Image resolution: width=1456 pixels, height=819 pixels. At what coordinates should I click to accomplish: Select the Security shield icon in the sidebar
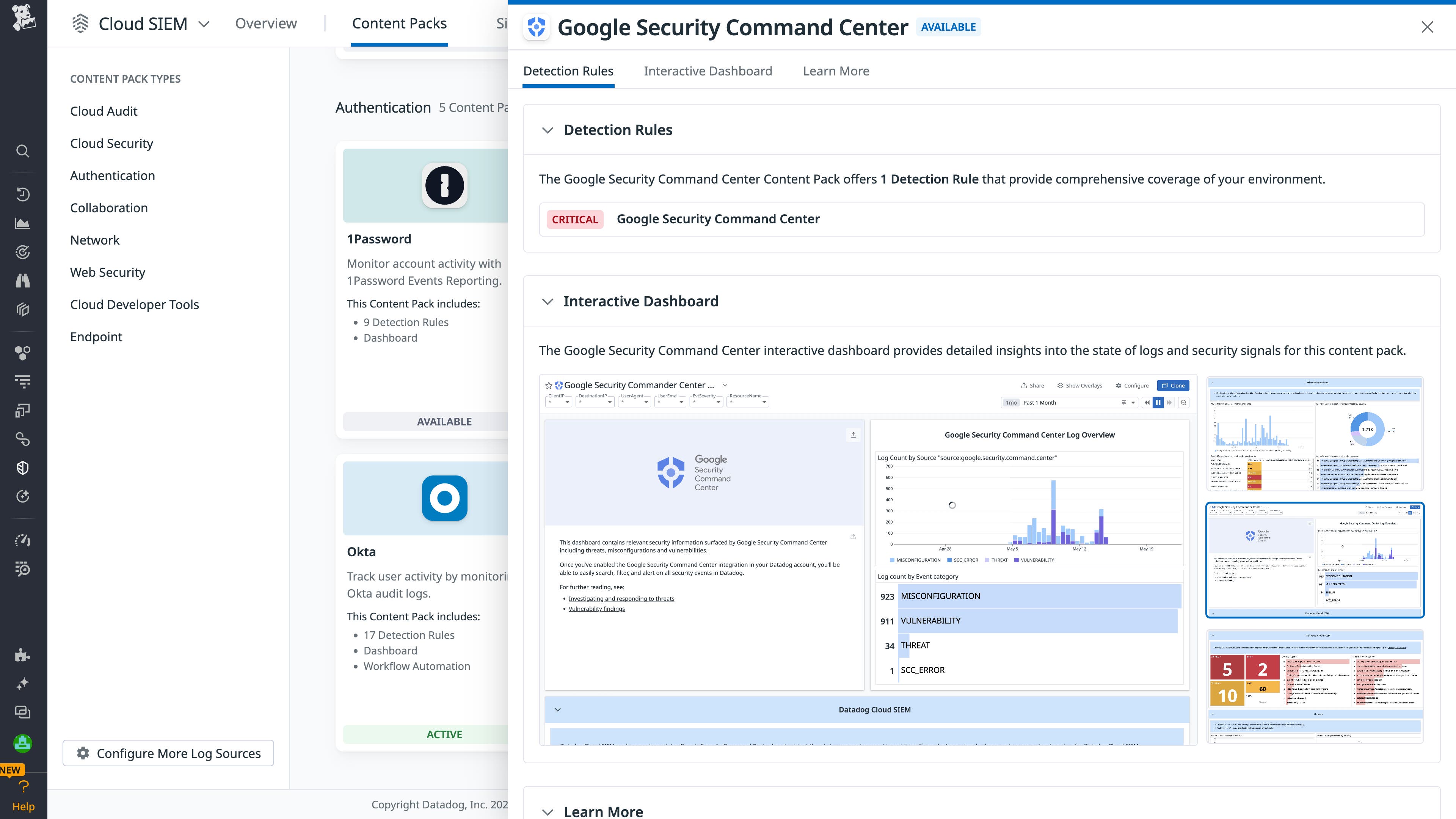(x=23, y=468)
